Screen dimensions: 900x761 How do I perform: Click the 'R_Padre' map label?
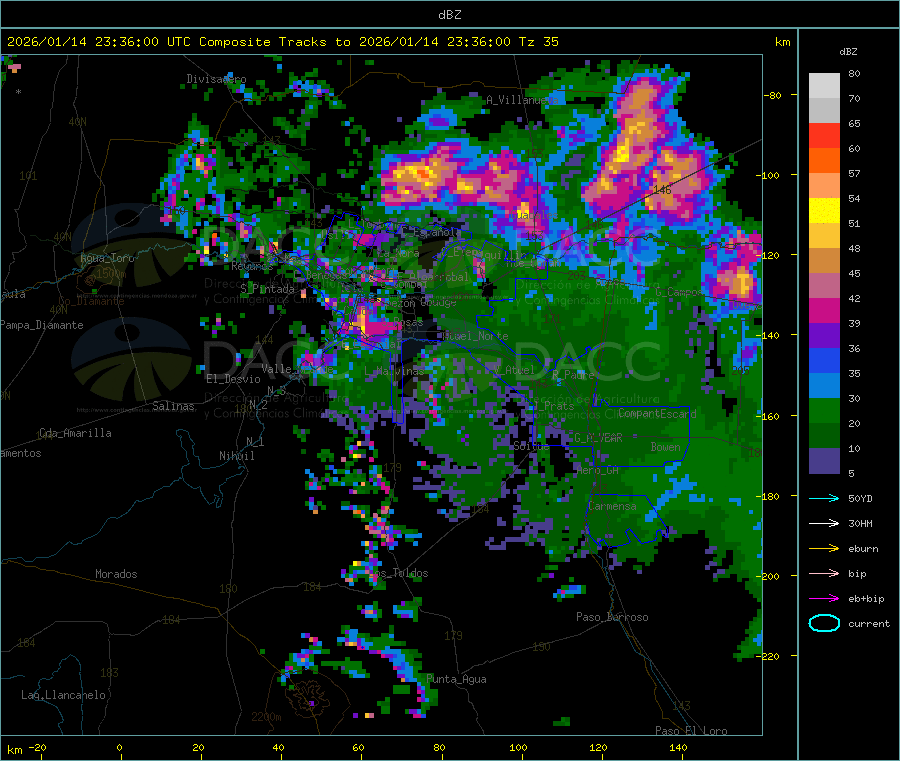point(573,375)
